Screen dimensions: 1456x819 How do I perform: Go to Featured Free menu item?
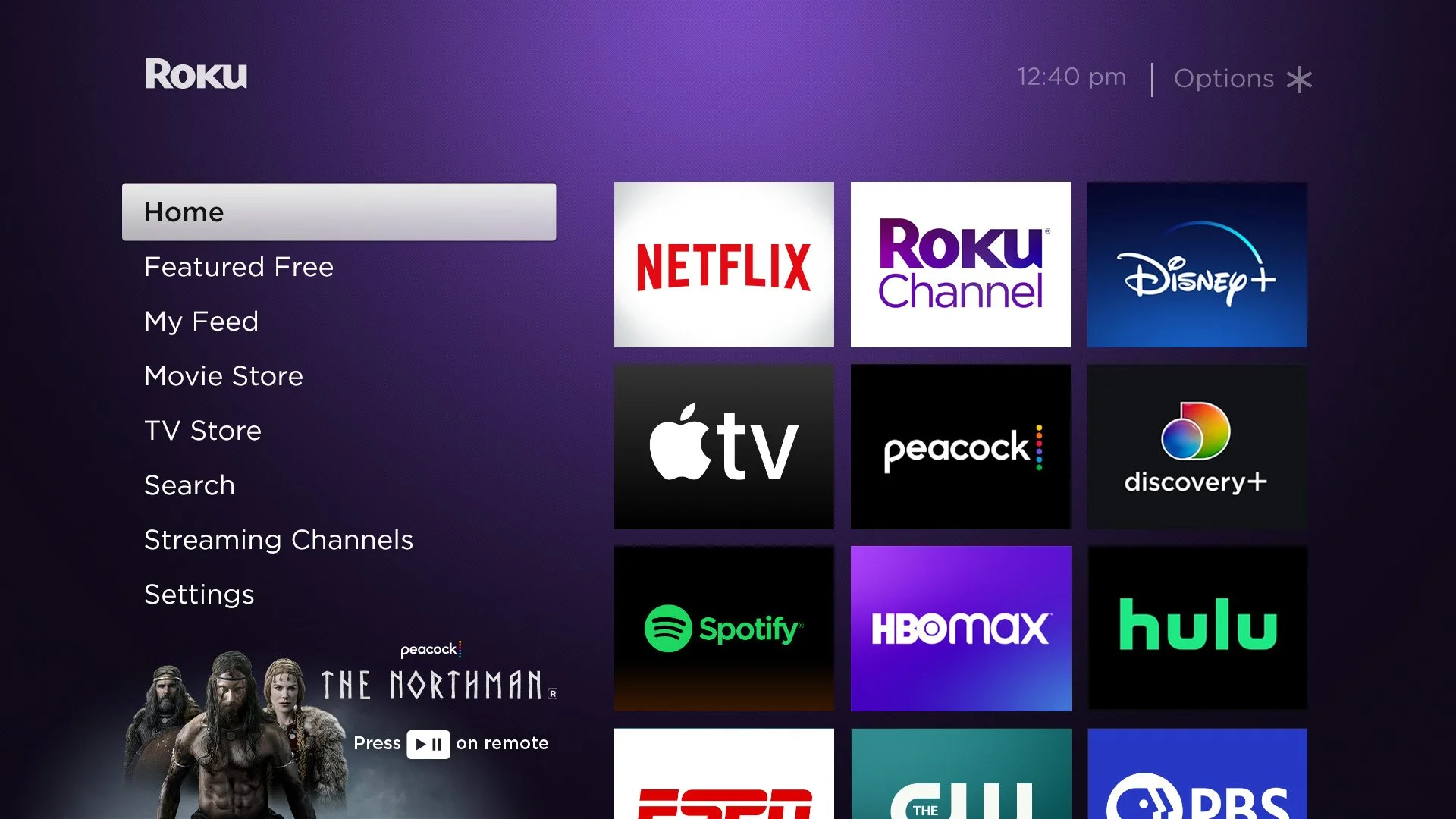(x=239, y=267)
